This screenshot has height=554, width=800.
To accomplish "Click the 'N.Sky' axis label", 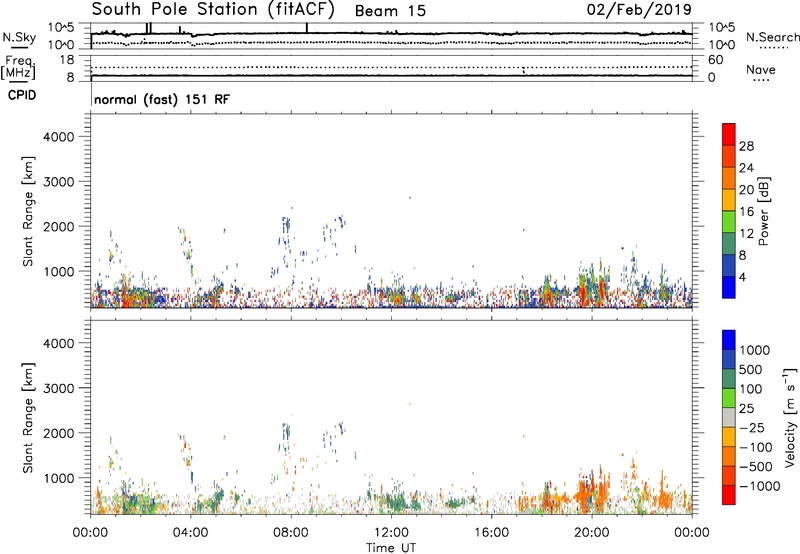I will [x=19, y=37].
